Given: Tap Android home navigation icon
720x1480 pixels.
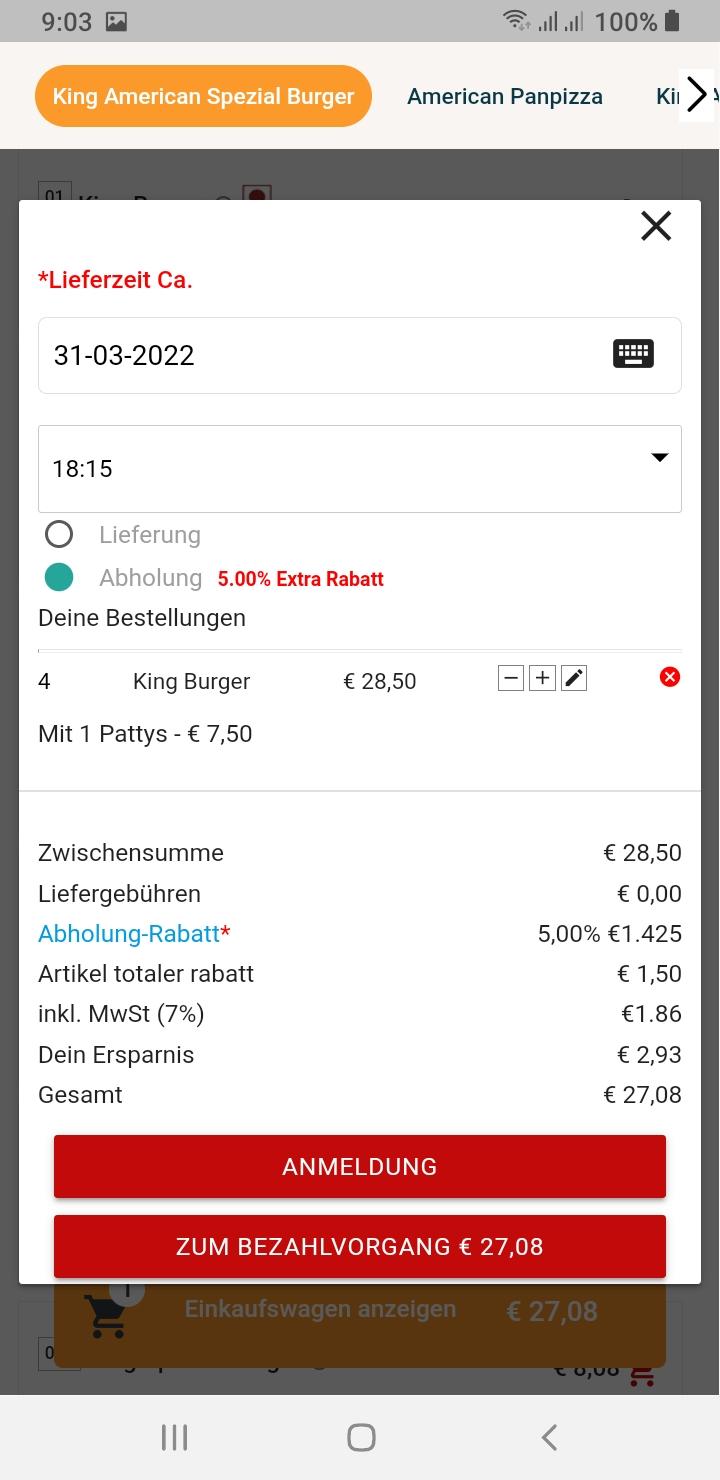Looking at the screenshot, I should 361,1437.
